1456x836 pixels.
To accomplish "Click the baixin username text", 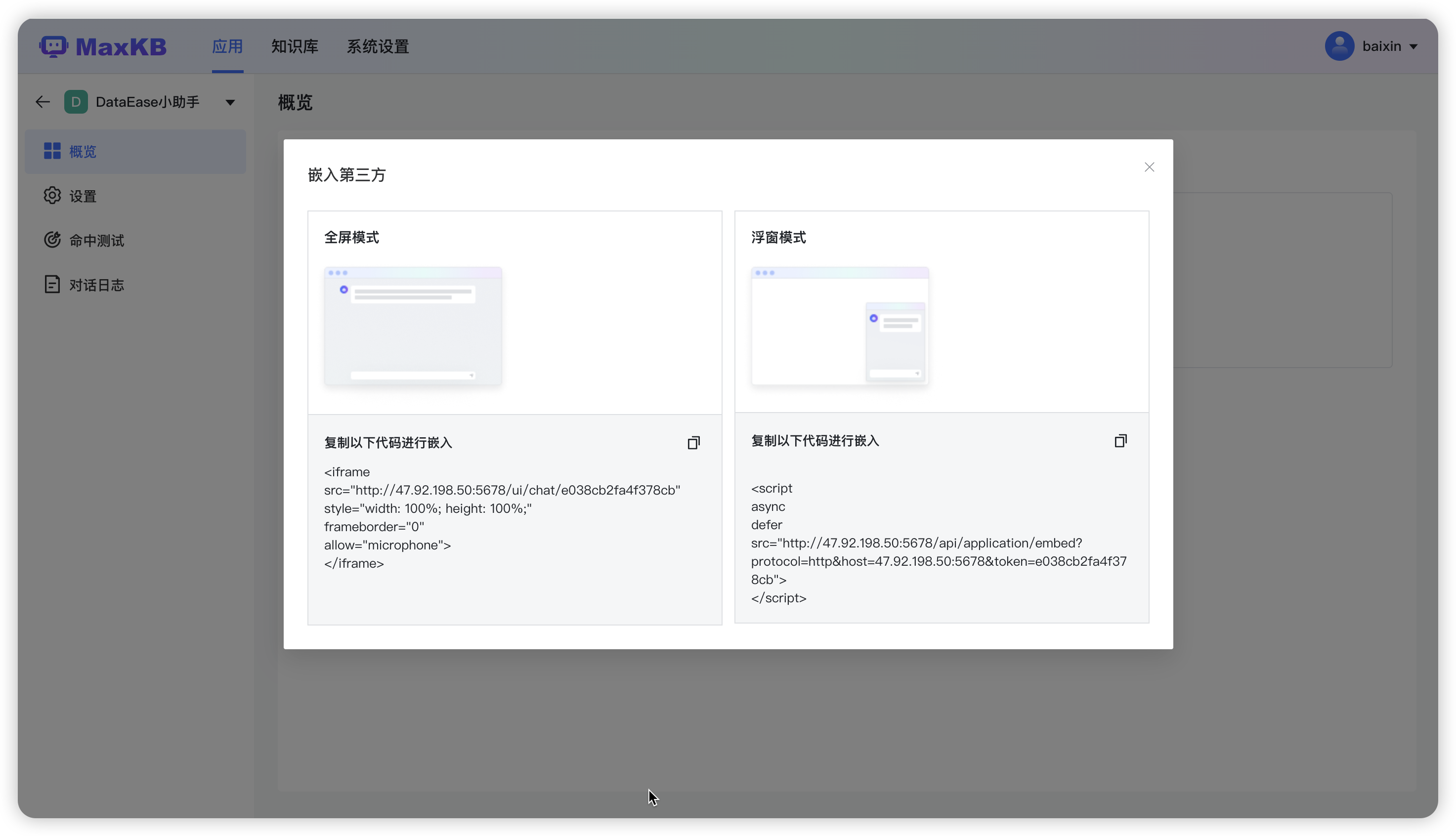I will [x=1381, y=46].
